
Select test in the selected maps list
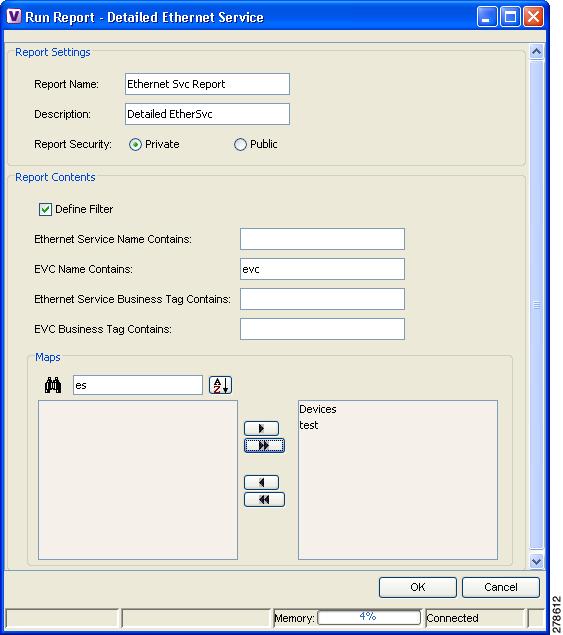click(309, 425)
